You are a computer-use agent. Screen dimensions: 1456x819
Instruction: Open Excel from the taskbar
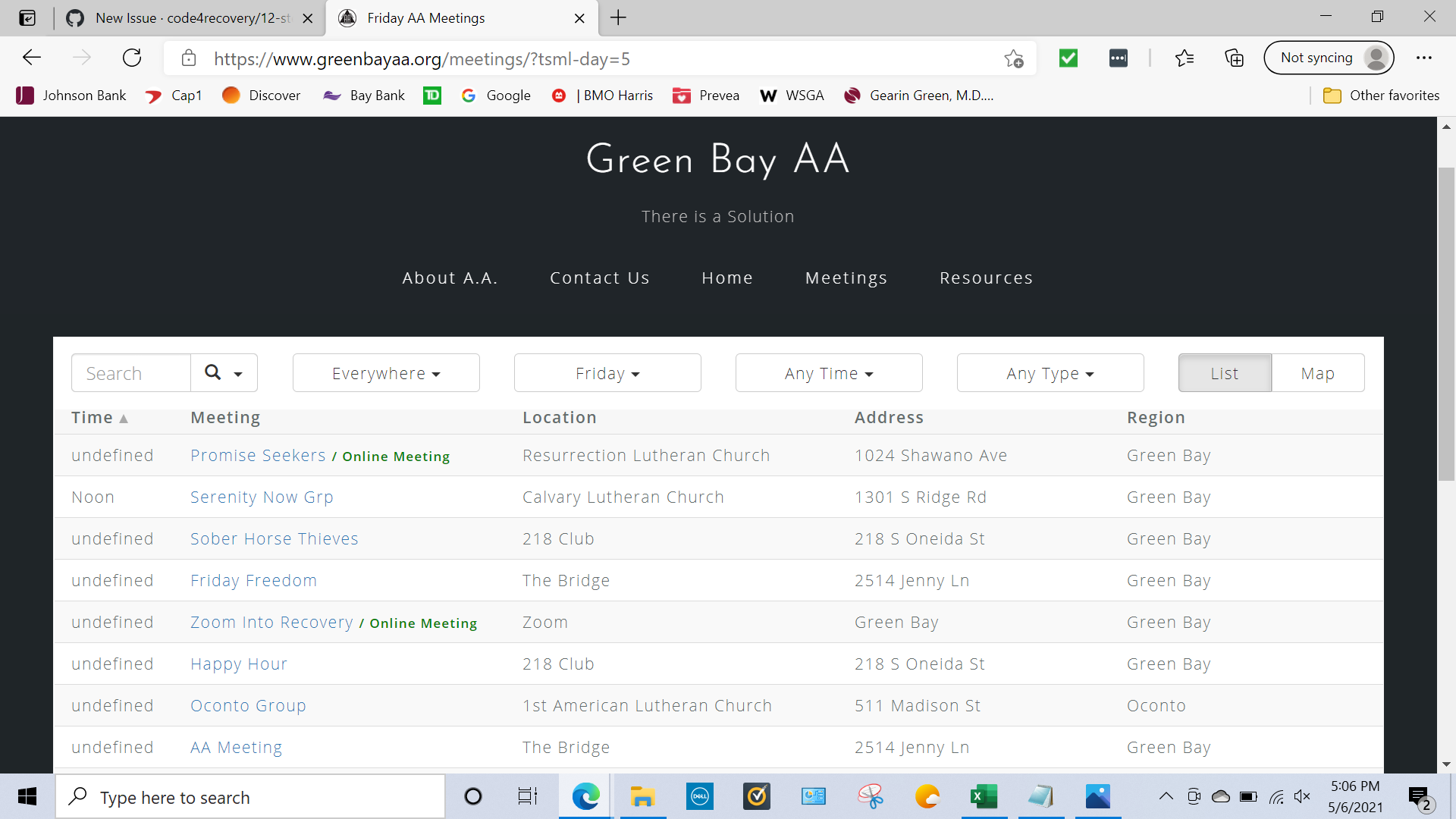[984, 796]
